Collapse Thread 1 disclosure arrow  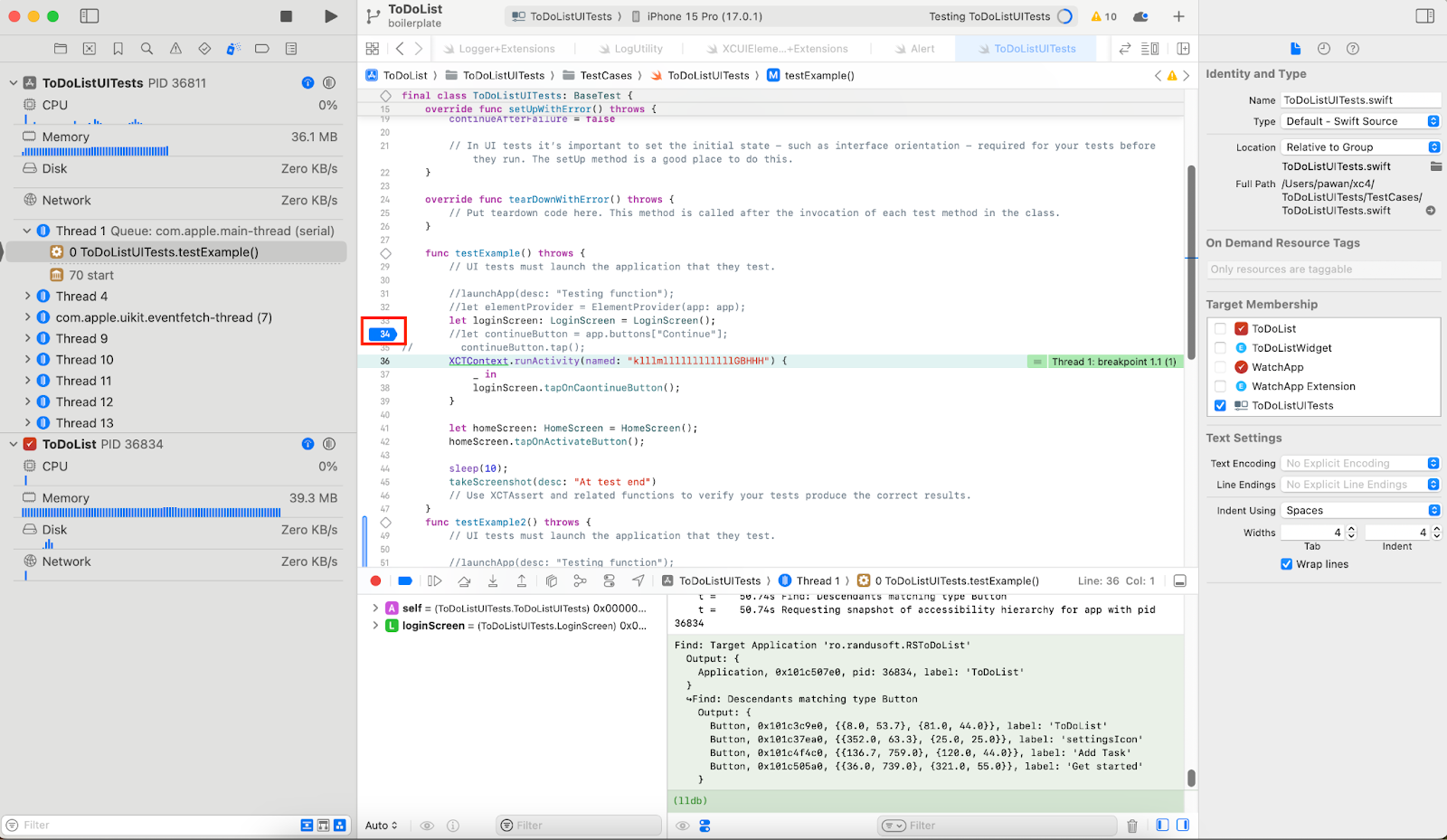[27, 231]
